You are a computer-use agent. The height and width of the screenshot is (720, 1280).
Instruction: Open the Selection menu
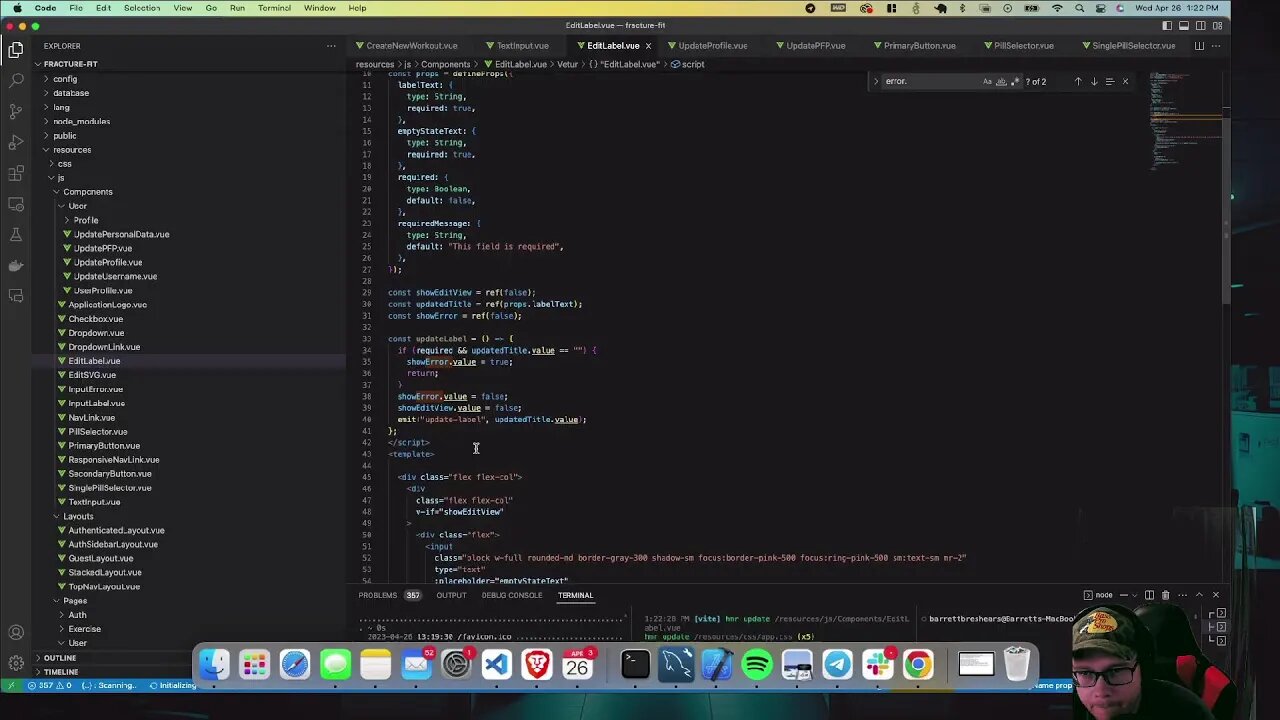pyautogui.click(x=142, y=8)
